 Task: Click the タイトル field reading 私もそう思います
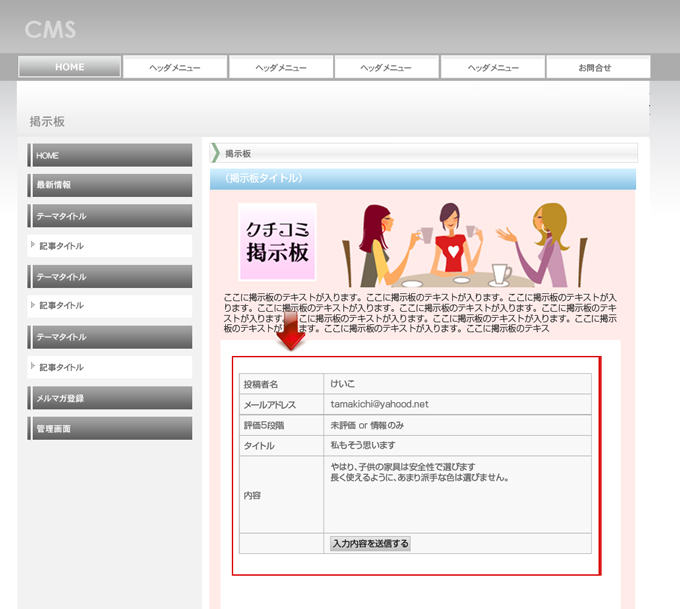[459, 445]
